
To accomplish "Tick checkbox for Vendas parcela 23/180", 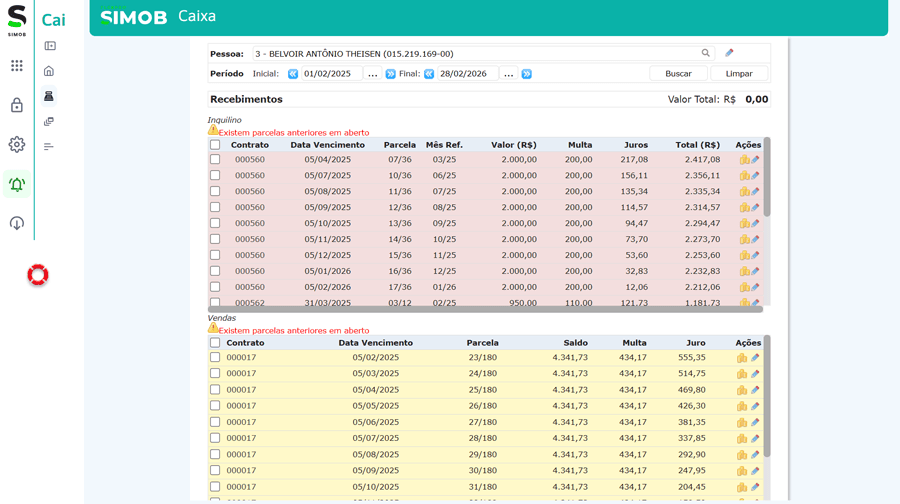I will (x=215, y=358).
